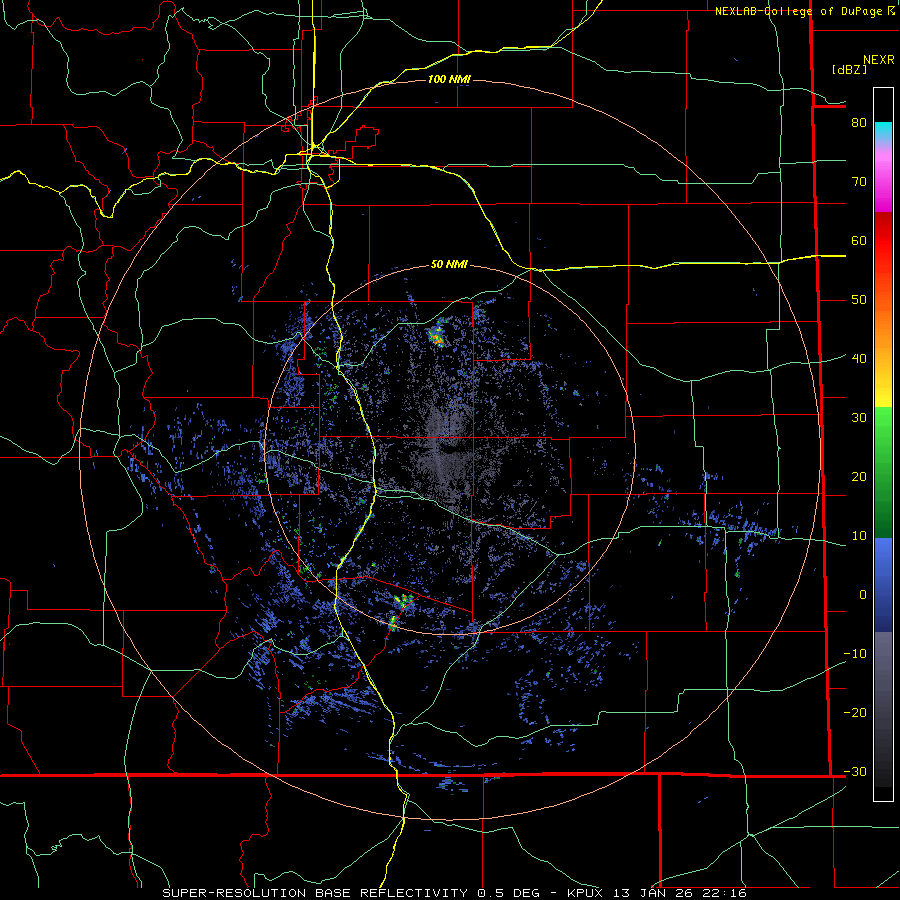Select the 40 value on dBZ scale
The height and width of the screenshot is (900, 900).
[x=859, y=358]
